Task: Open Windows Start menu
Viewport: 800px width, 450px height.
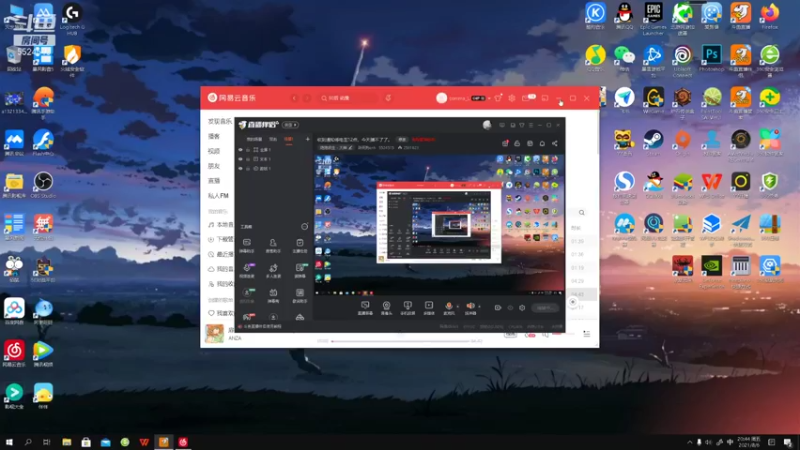Action: coord(9,442)
